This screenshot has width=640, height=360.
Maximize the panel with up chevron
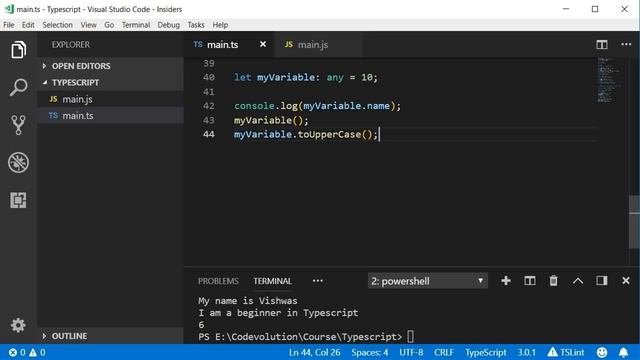pyautogui.click(x=578, y=281)
